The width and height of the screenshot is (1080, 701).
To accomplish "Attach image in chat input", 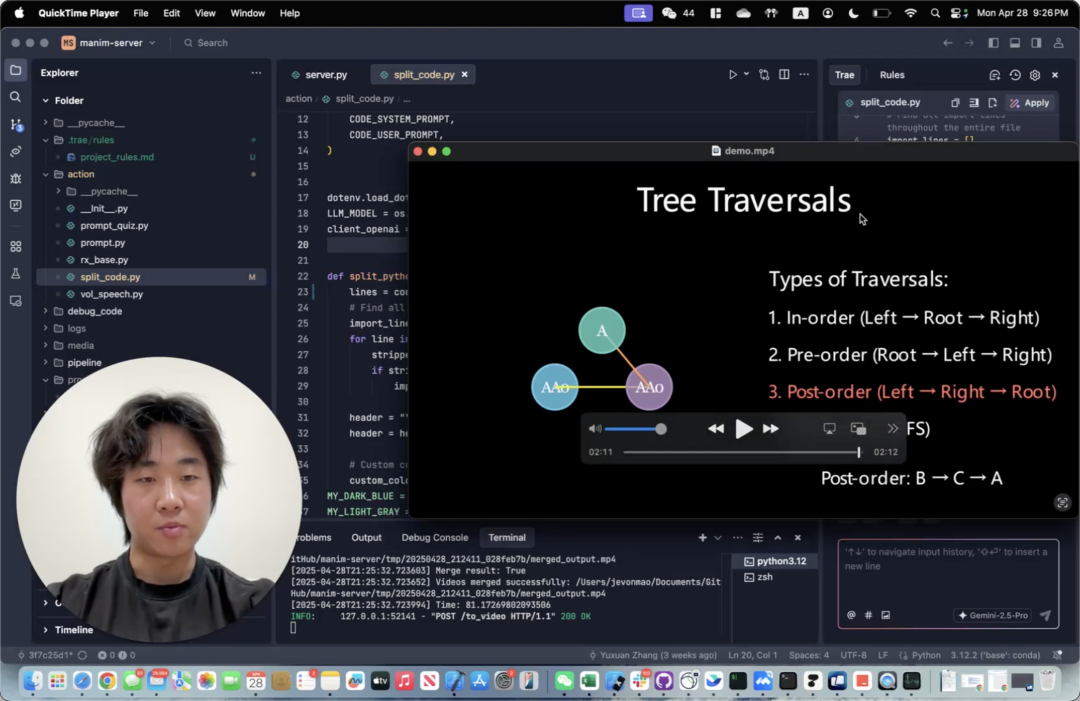I will coord(886,615).
